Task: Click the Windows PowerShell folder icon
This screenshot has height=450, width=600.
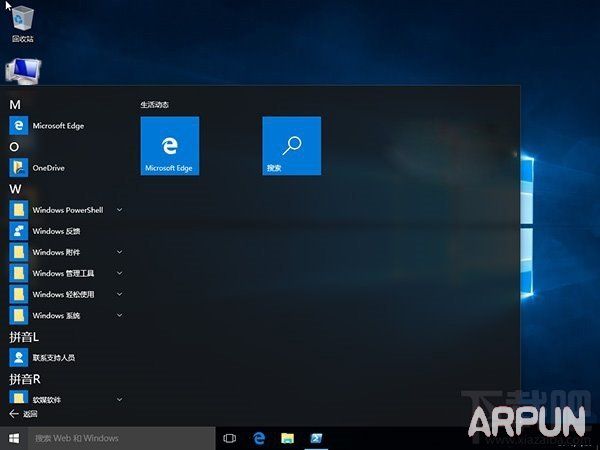Action: click(19, 210)
